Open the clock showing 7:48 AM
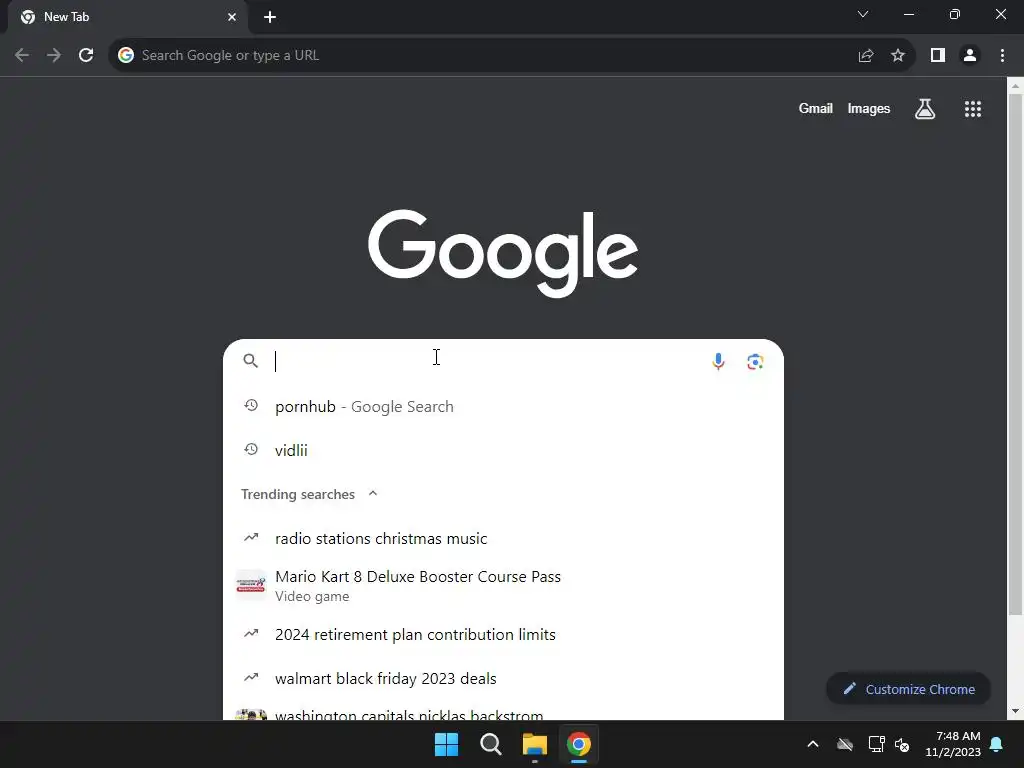 coord(953,744)
